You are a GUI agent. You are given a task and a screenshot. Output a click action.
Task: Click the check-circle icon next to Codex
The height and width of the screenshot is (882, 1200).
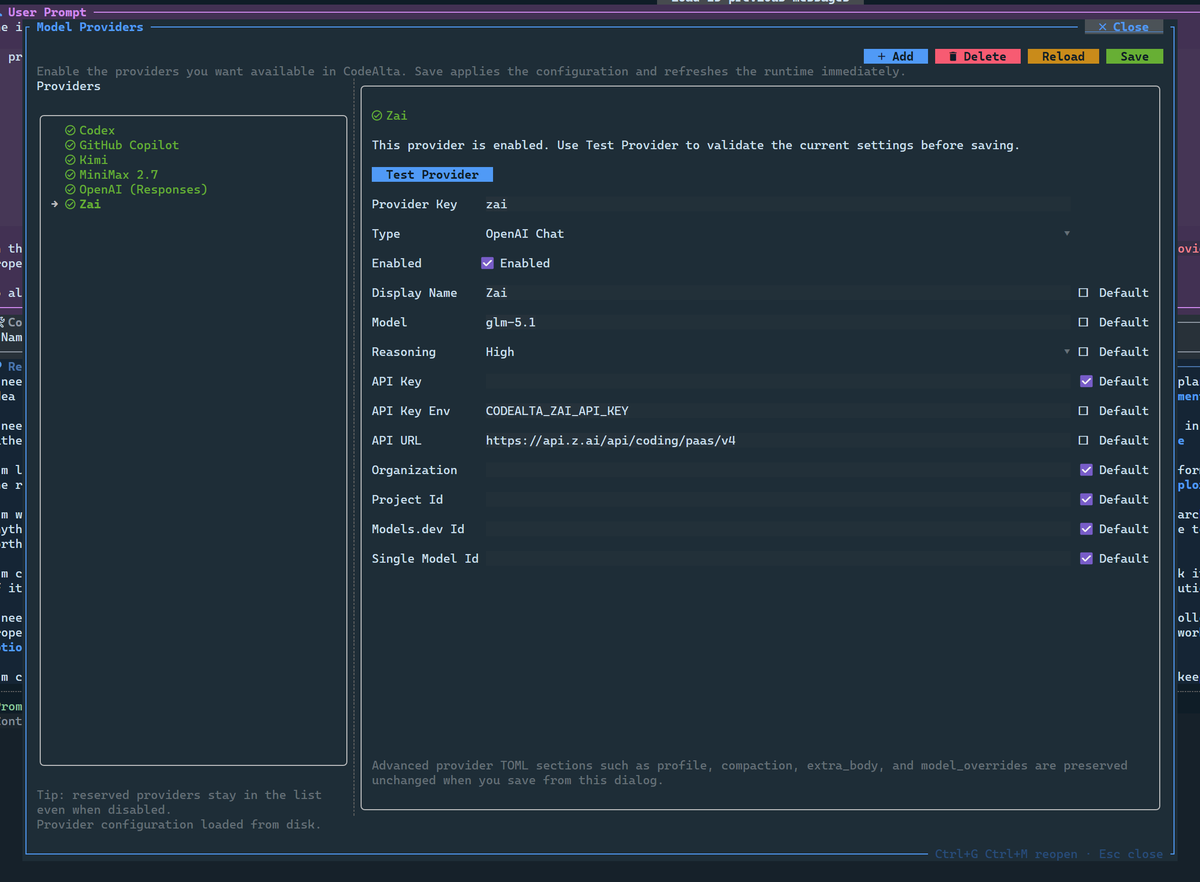(x=70, y=130)
